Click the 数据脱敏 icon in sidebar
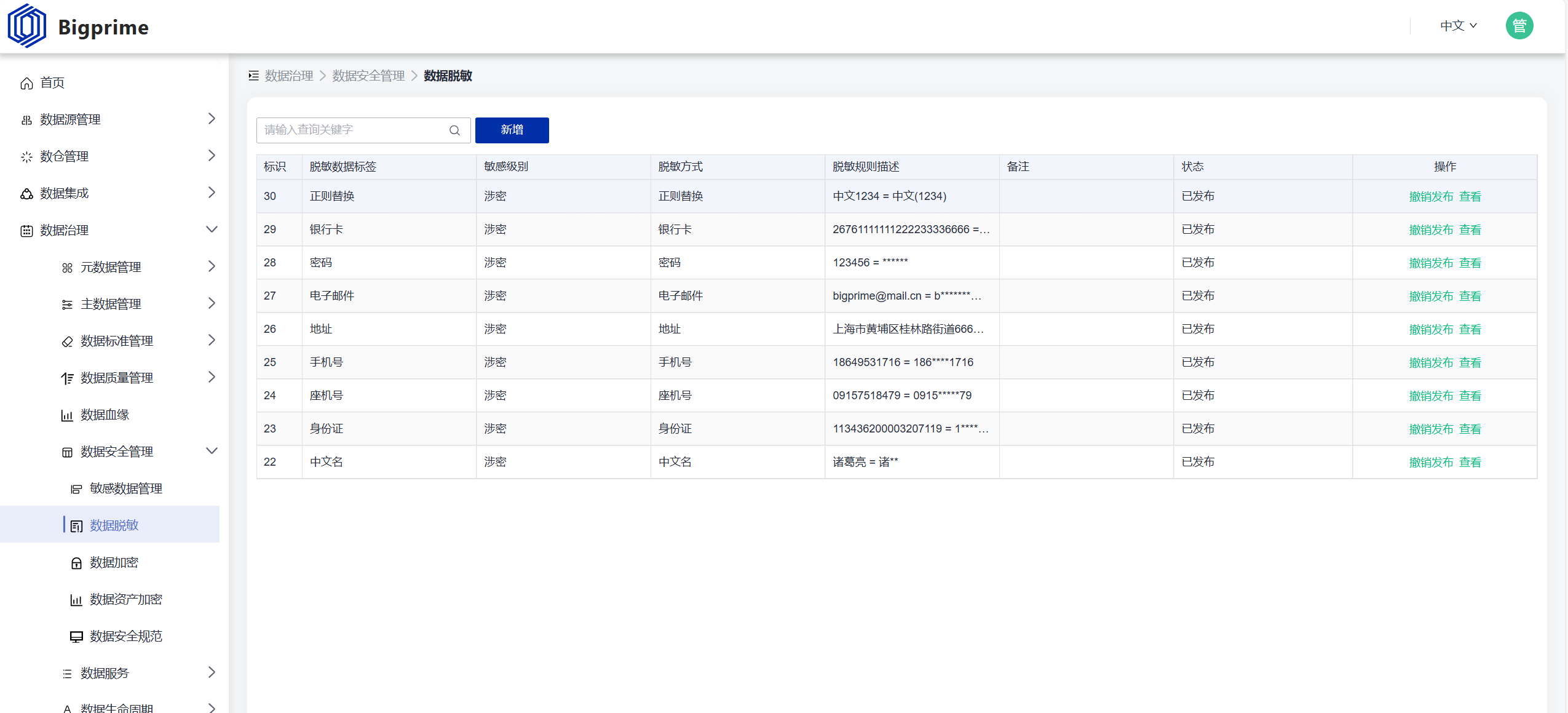The height and width of the screenshot is (713, 1568). coord(76,526)
